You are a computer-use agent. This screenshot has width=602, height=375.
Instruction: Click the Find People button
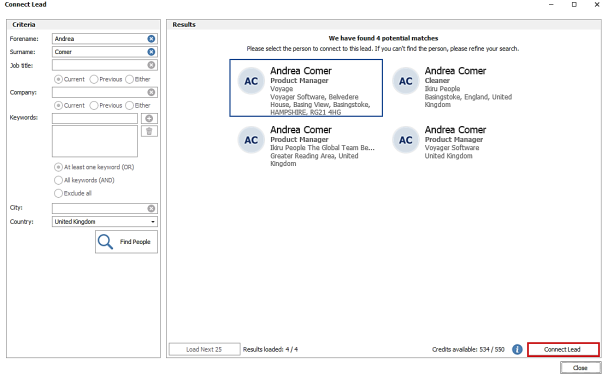(x=126, y=242)
